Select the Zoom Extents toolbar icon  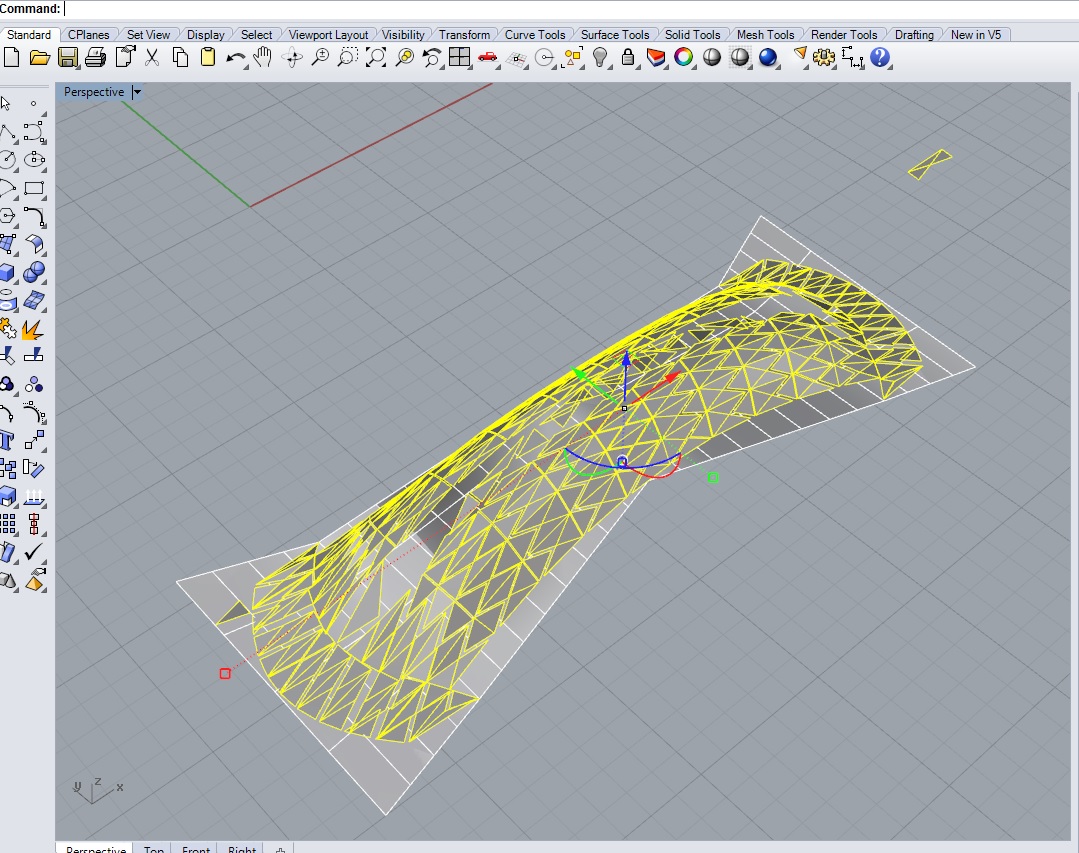[375, 57]
